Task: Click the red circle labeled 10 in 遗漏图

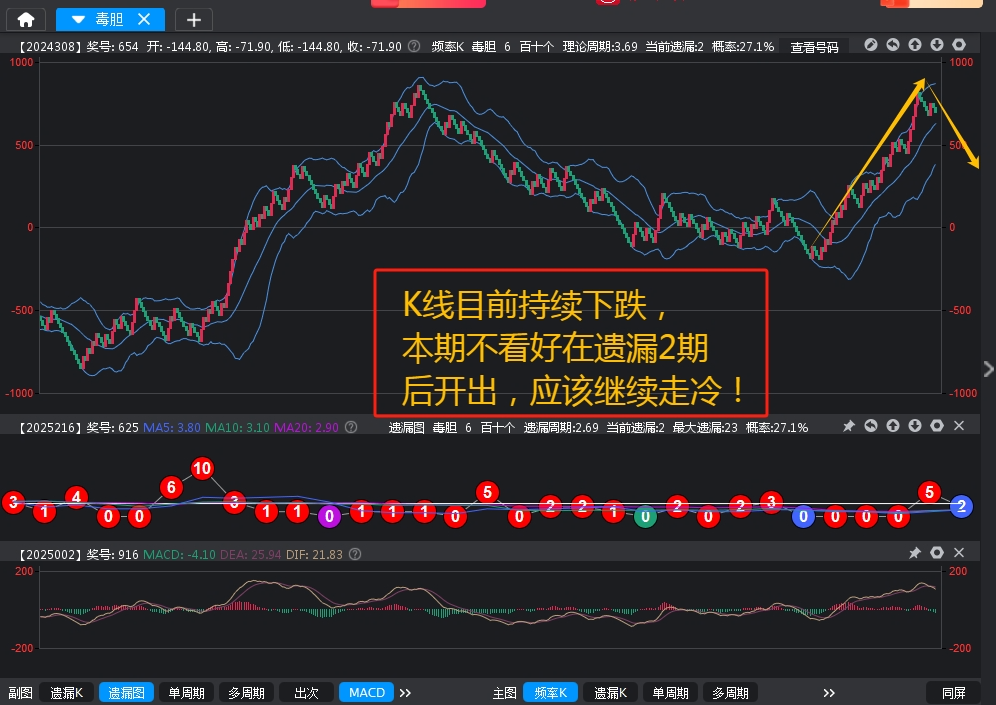Action: 202,468
